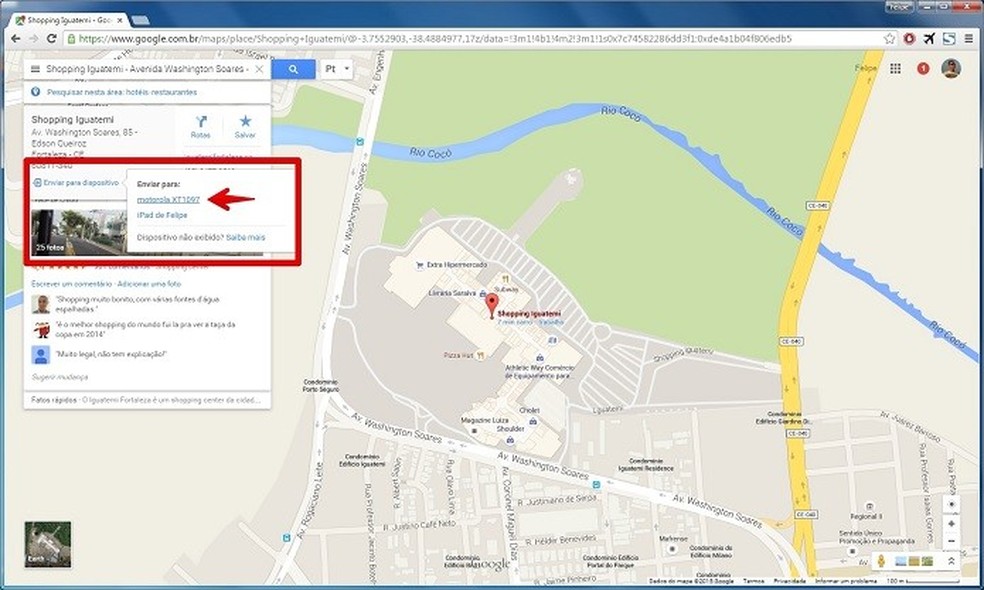Click 'Saiba mais' link in popup
The width and height of the screenshot is (984, 590).
coord(245,237)
